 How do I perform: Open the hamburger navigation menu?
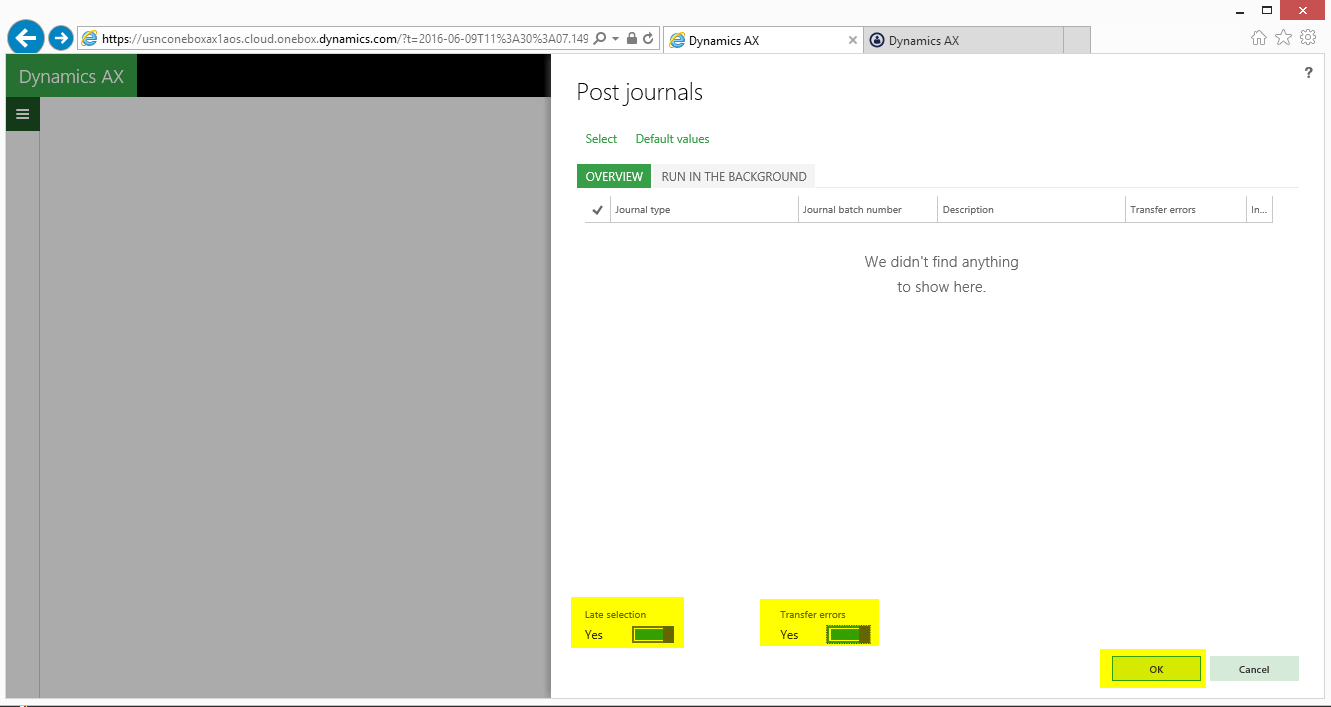tap(22, 114)
